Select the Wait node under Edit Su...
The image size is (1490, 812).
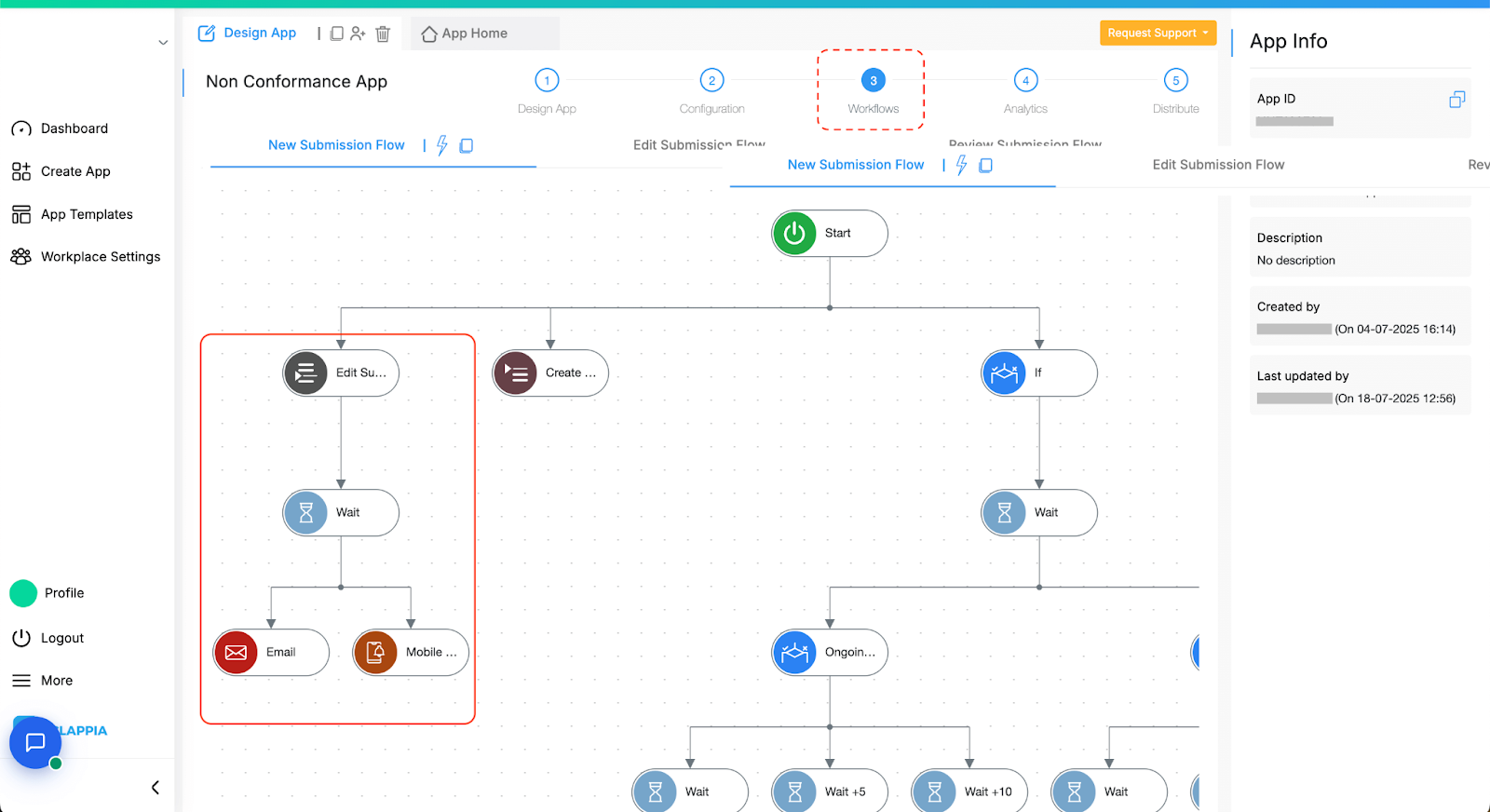(341, 513)
